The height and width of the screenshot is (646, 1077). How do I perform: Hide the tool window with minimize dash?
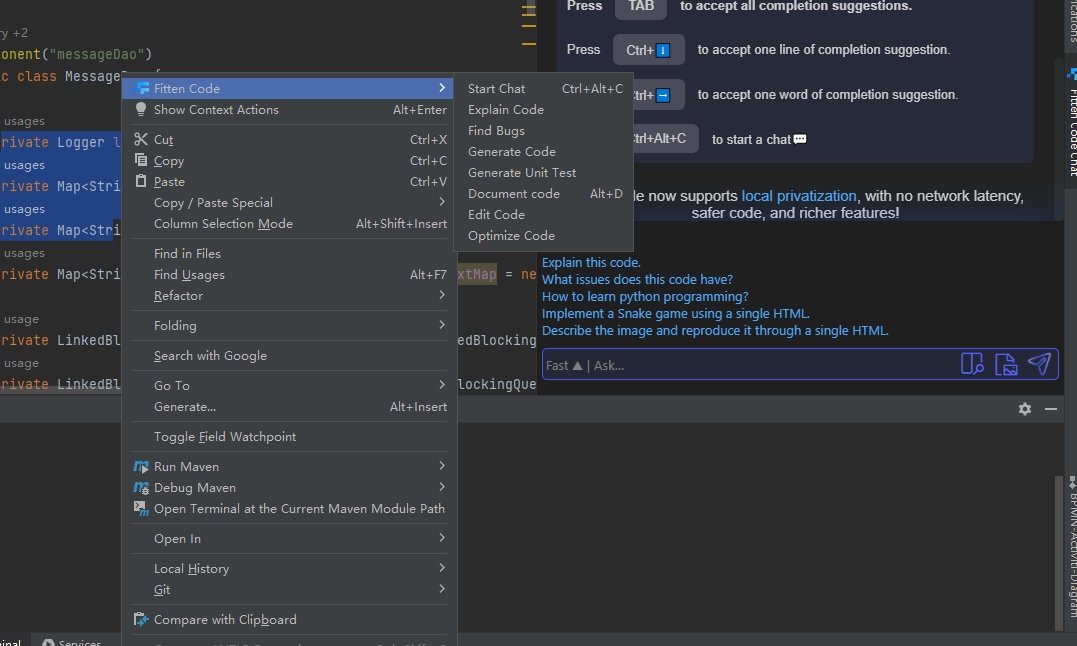(1051, 409)
